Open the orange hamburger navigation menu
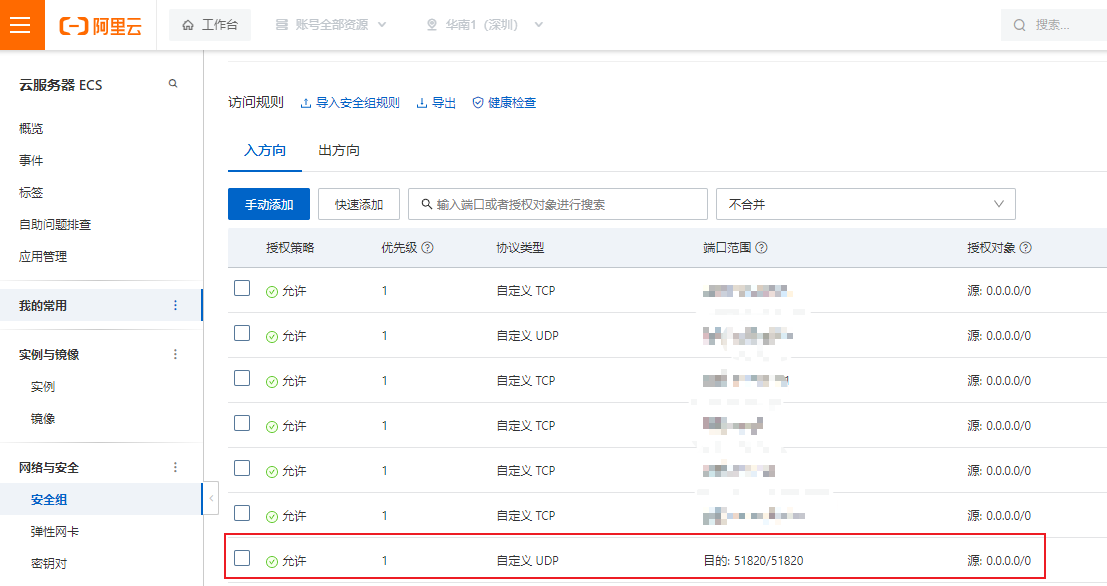The image size is (1107, 586). [22, 25]
